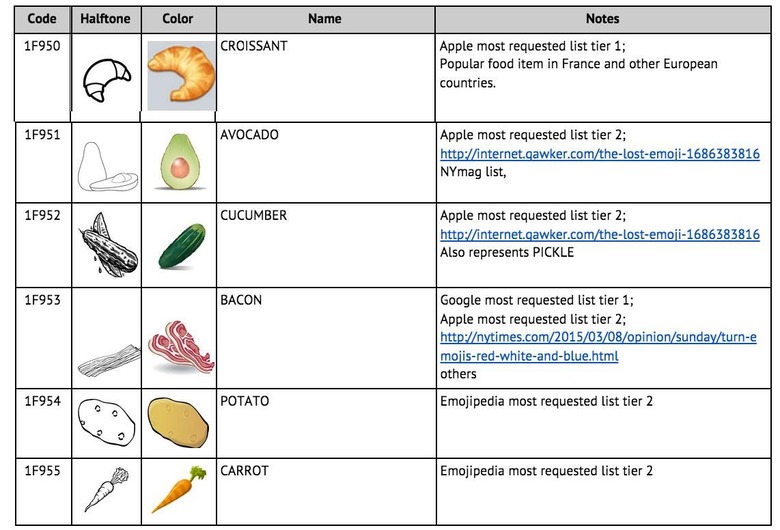The image size is (780, 530).
Task: Click the halftone avocado sketch
Action: click(107, 167)
